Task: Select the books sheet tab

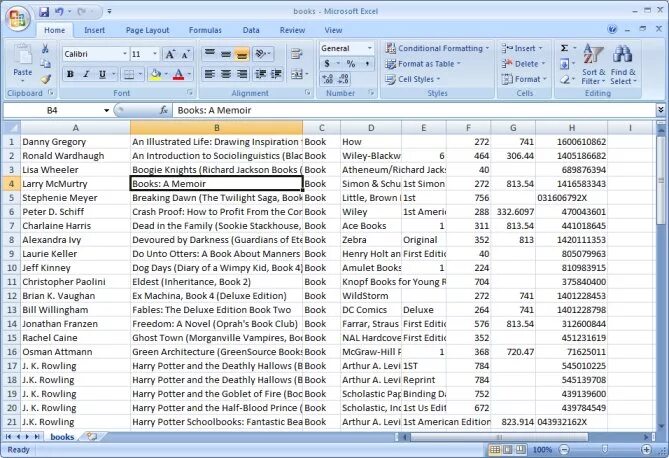Action: point(62,437)
